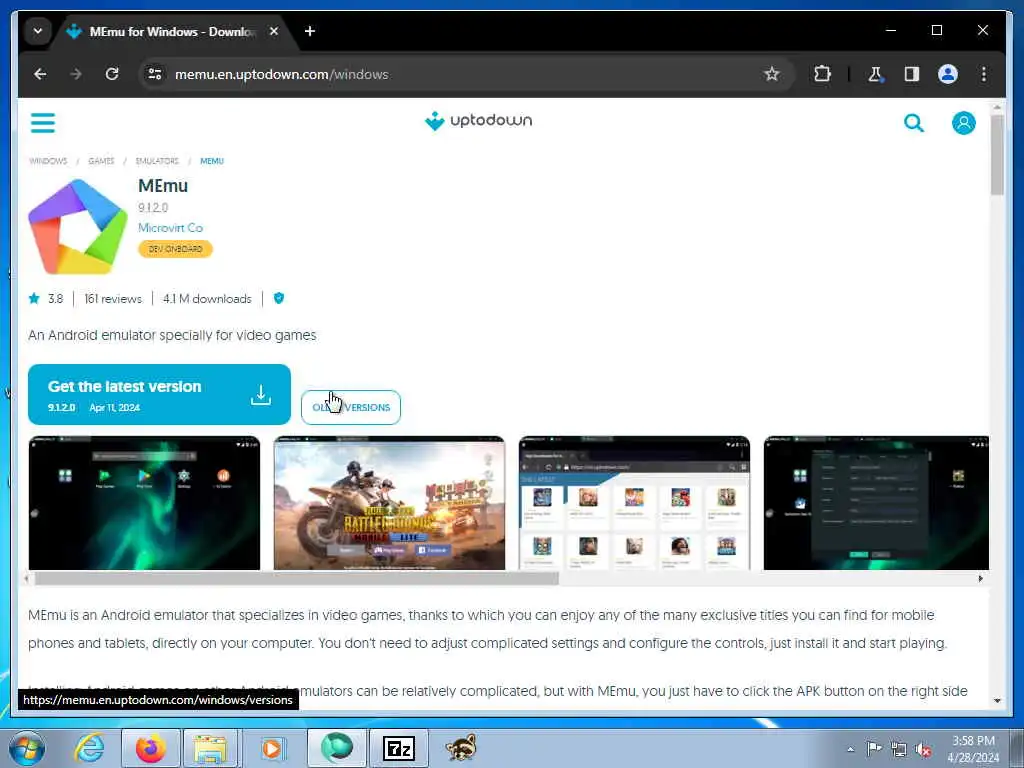Click the 4.1 M downloads text
The image size is (1024, 768).
coord(207,299)
